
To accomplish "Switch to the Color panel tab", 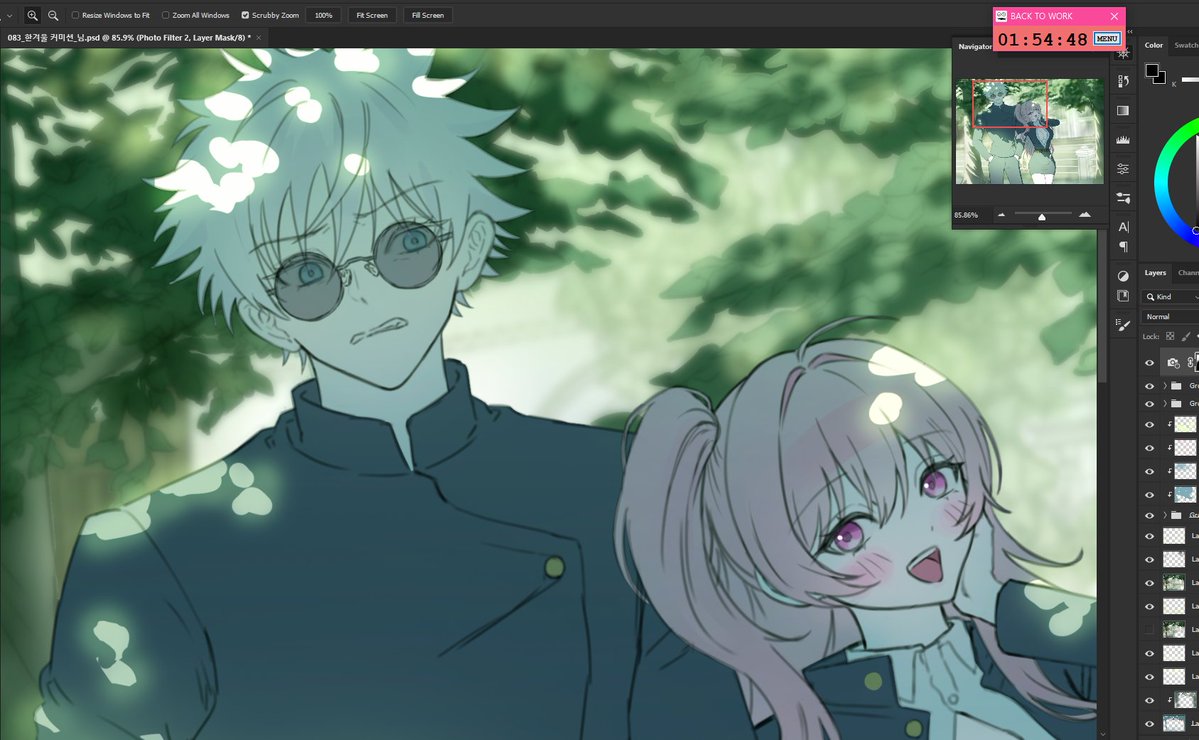I will click(1153, 45).
